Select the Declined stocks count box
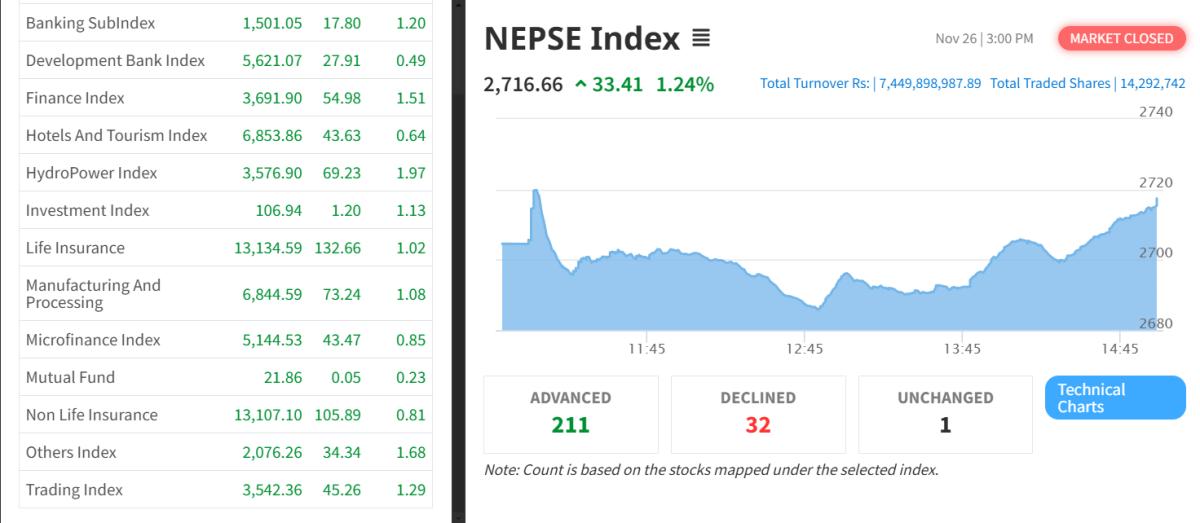Viewport: 1200px width, 523px height. [x=758, y=413]
